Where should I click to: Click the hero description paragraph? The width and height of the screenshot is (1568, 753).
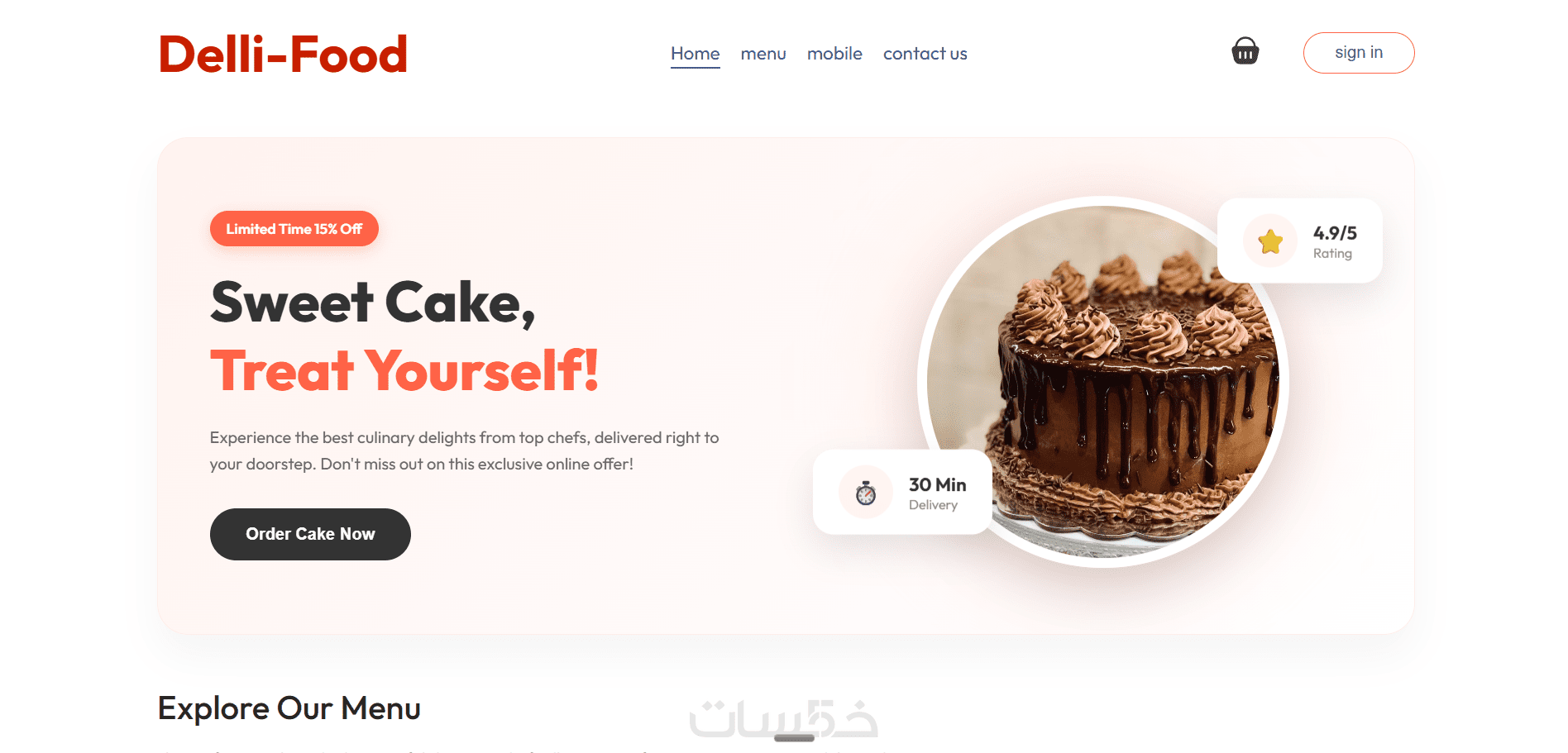[x=464, y=450]
